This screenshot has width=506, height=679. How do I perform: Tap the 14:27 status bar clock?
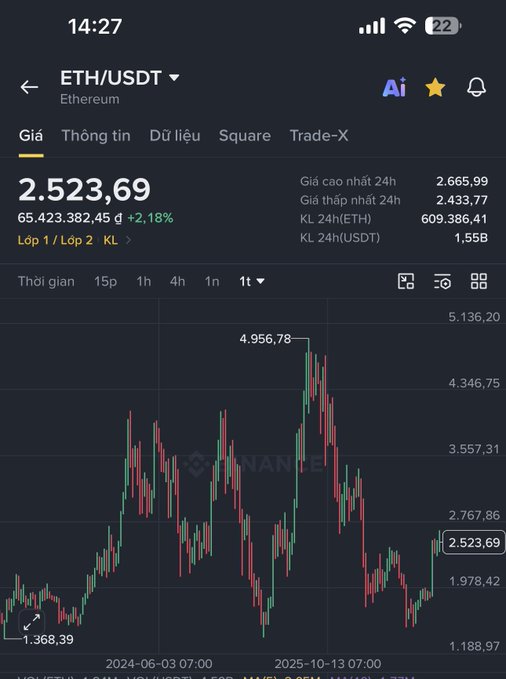[x=95, y=26]
